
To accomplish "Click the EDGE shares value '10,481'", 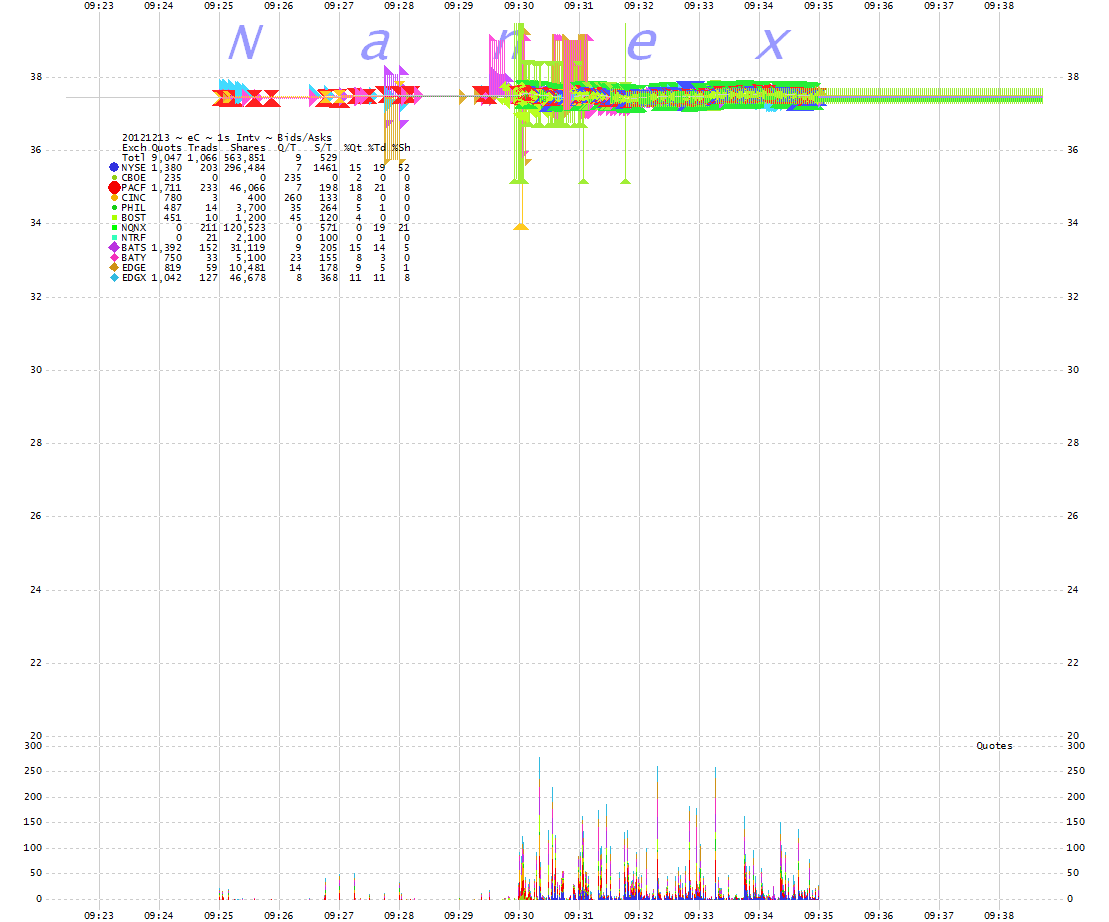I will 248,267.
